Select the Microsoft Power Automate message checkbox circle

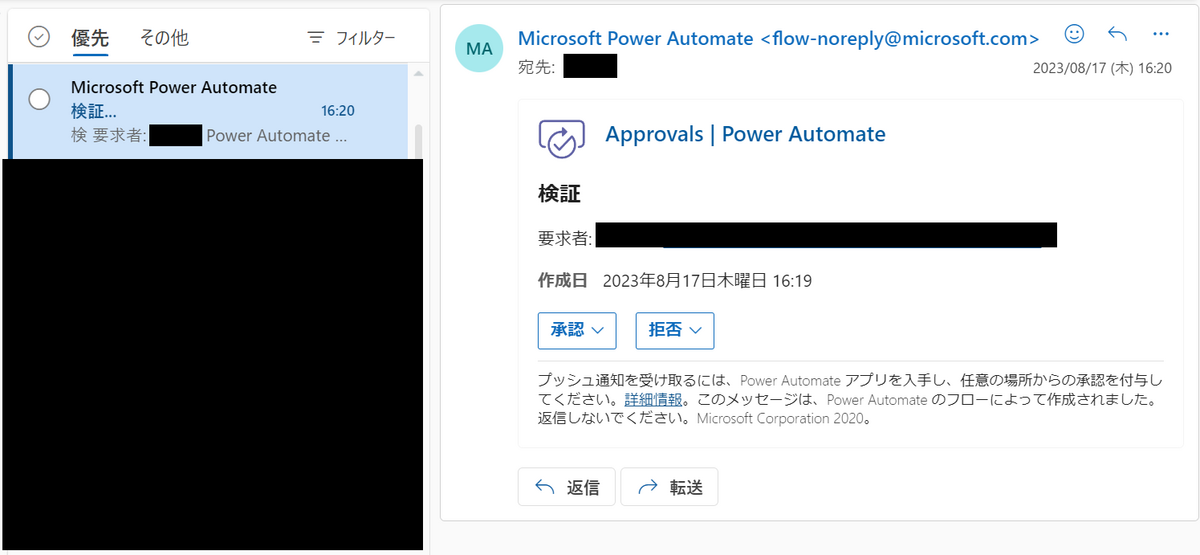pos(39,99)
